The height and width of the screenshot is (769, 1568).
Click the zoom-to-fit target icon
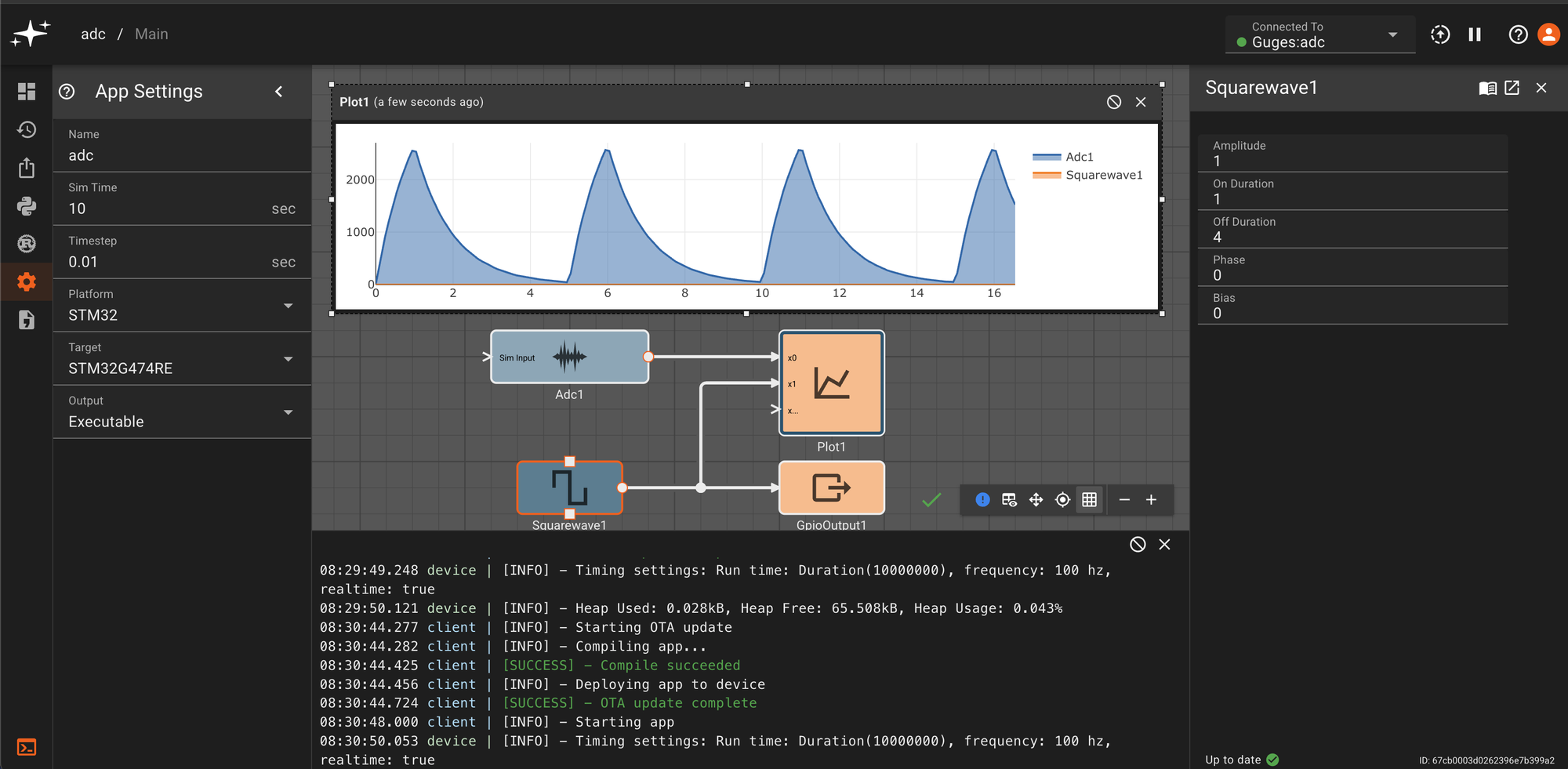tap(1062, 500)
